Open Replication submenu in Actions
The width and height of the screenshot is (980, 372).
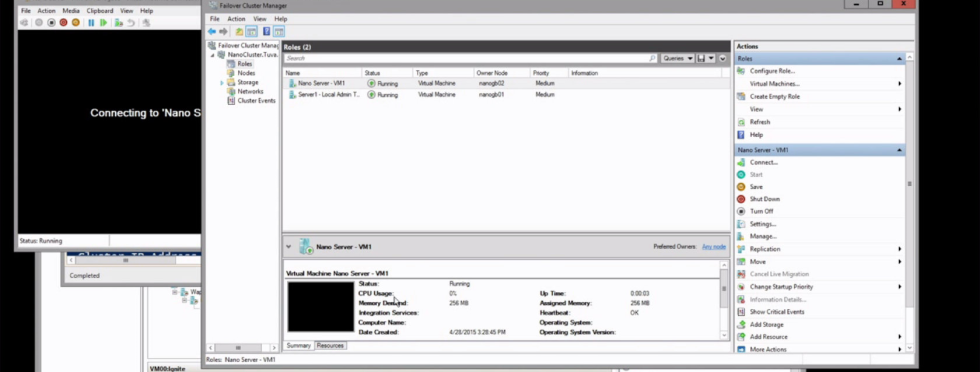[x=900, y=249]
